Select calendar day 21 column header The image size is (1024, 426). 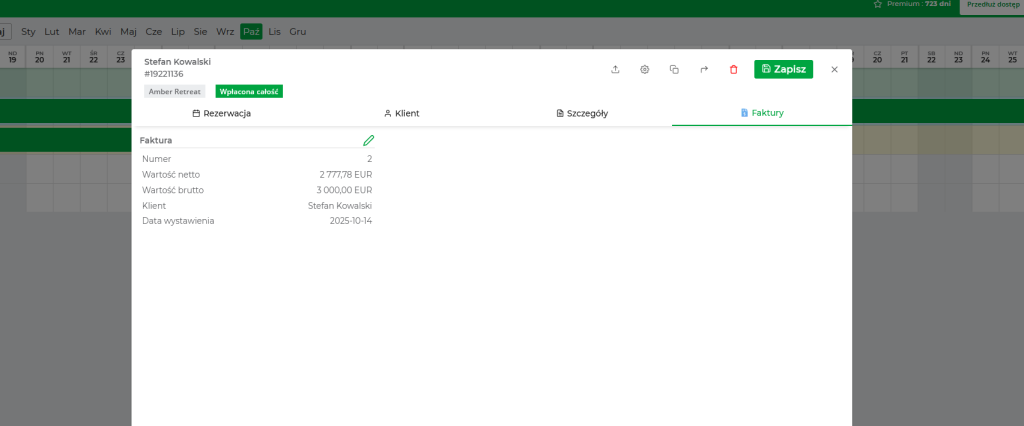[x=66, y=57]
